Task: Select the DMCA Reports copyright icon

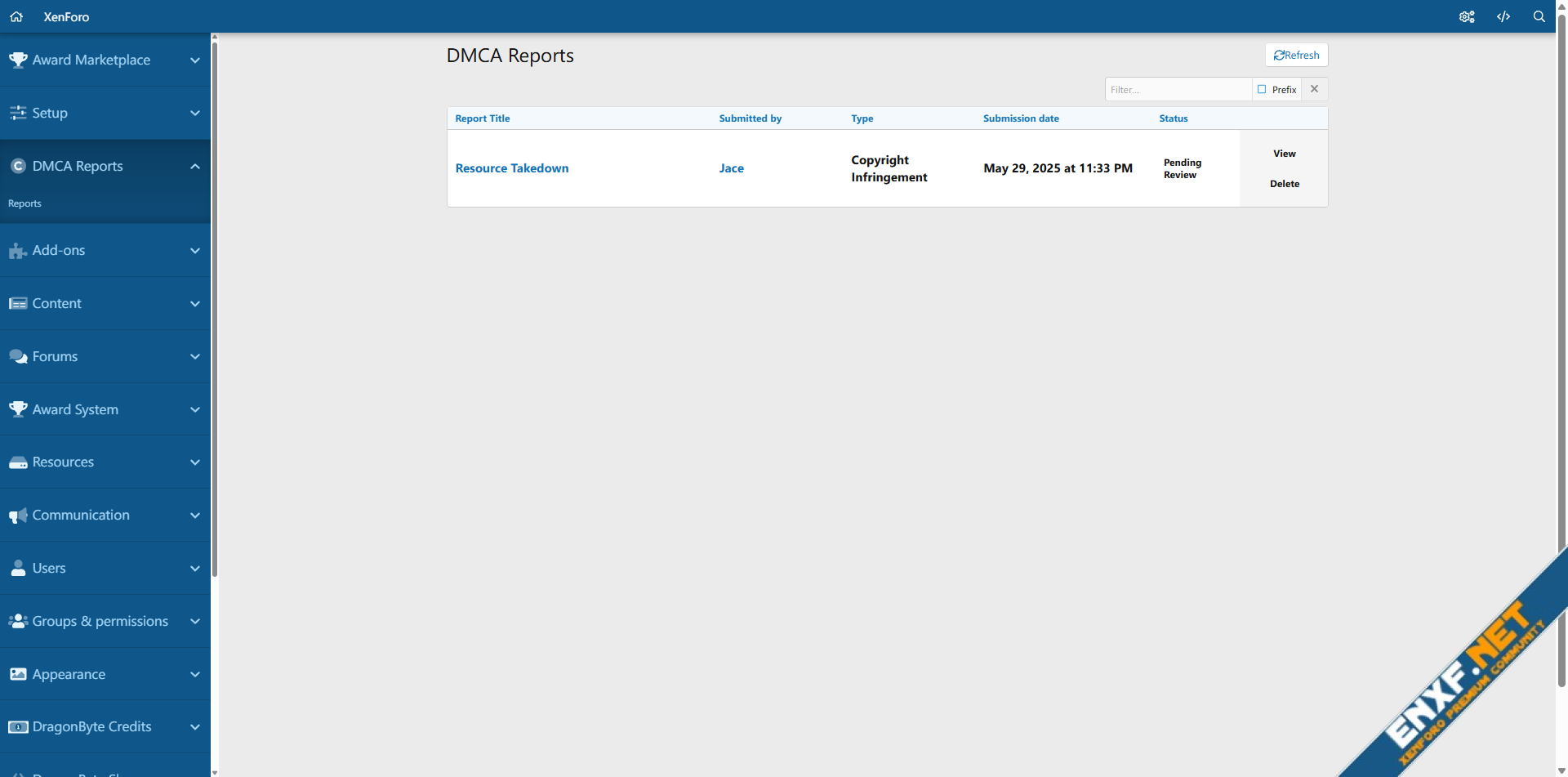Action: (18, 166)
